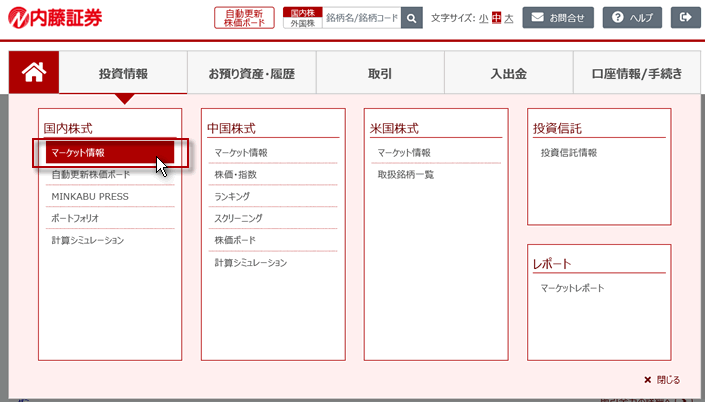
Task: Open the 取引 tab
Action: pos(379,73)
